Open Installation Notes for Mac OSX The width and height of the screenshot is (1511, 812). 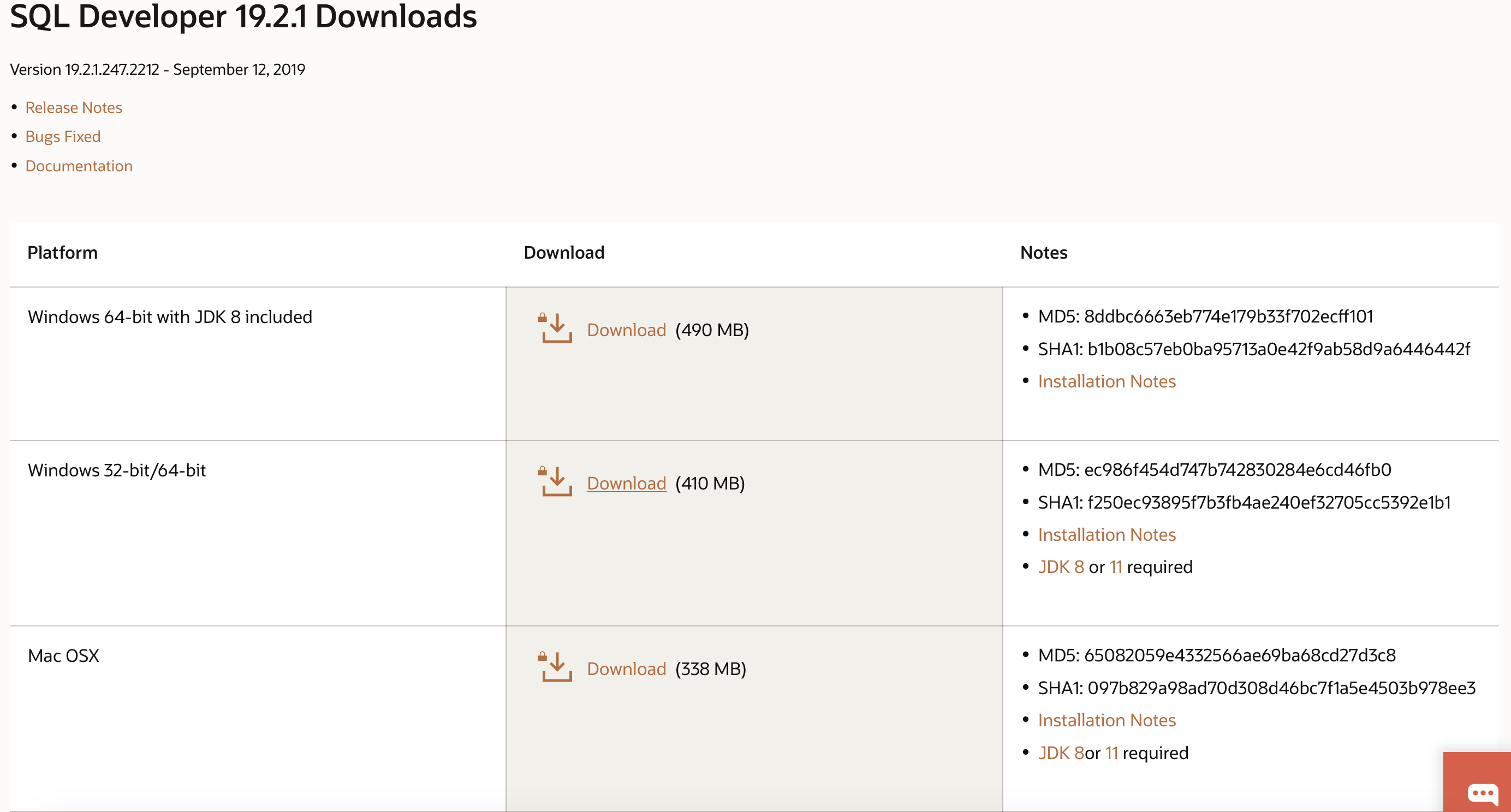(1107, 720)
